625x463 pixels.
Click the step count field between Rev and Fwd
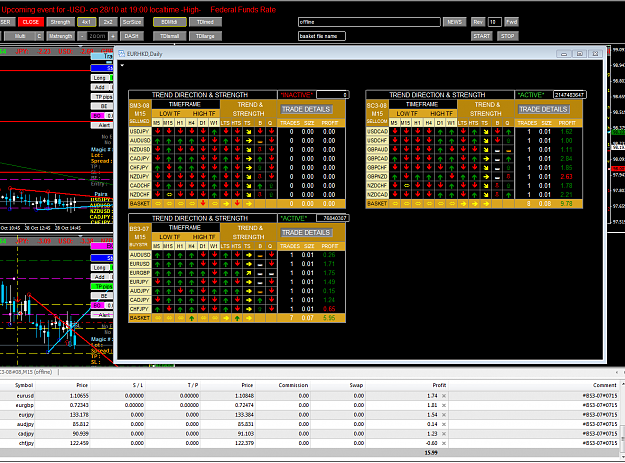[x=495, y=22]
